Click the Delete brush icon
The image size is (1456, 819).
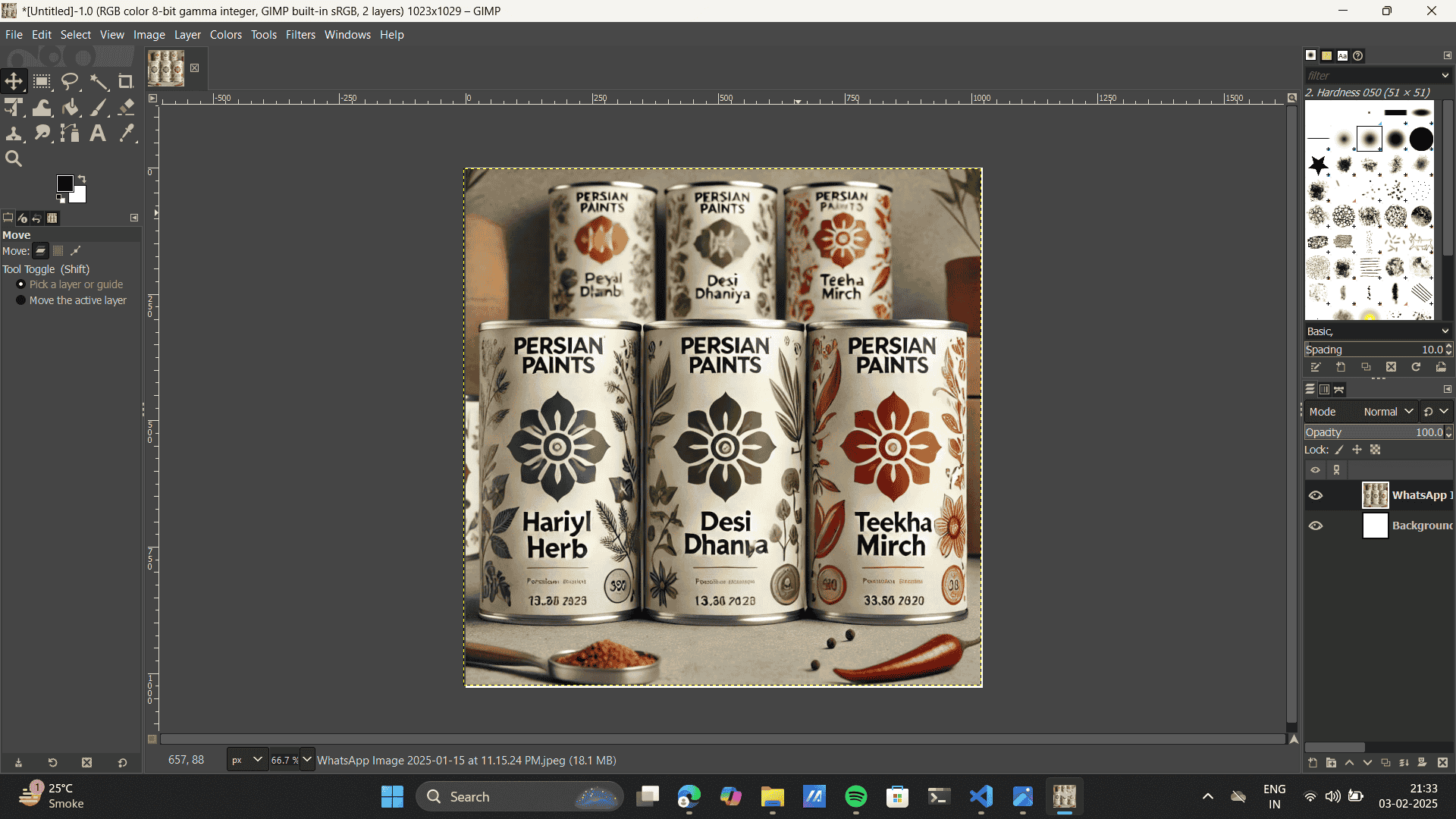pos(1391,367)
